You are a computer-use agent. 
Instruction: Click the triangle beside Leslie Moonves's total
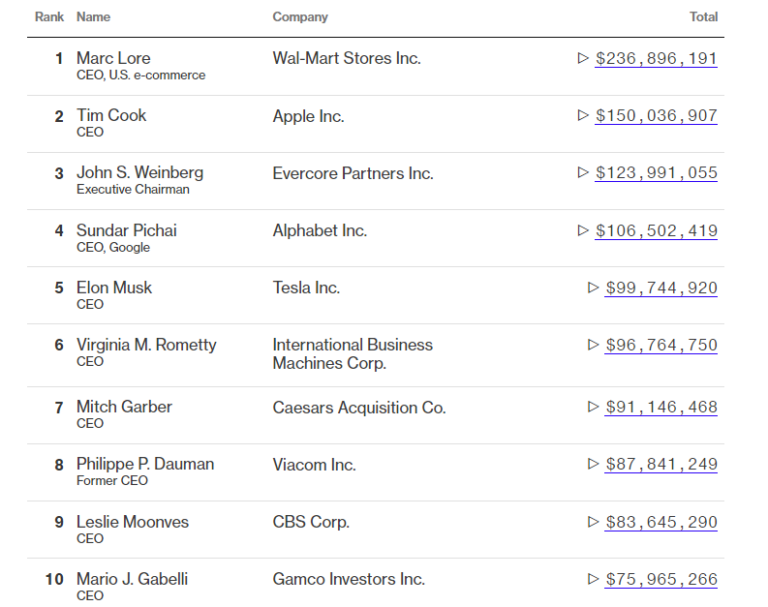click(x=593, y=522)
